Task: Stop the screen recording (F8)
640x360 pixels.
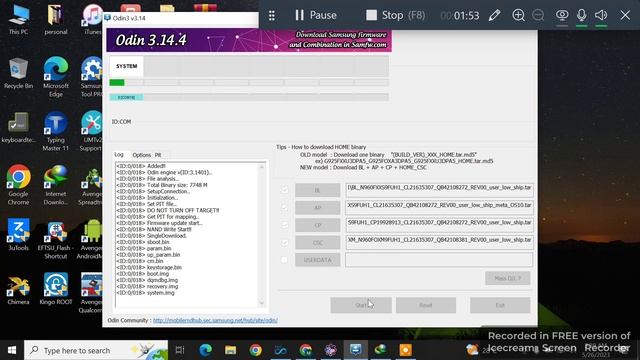Action: click(396, 16)
